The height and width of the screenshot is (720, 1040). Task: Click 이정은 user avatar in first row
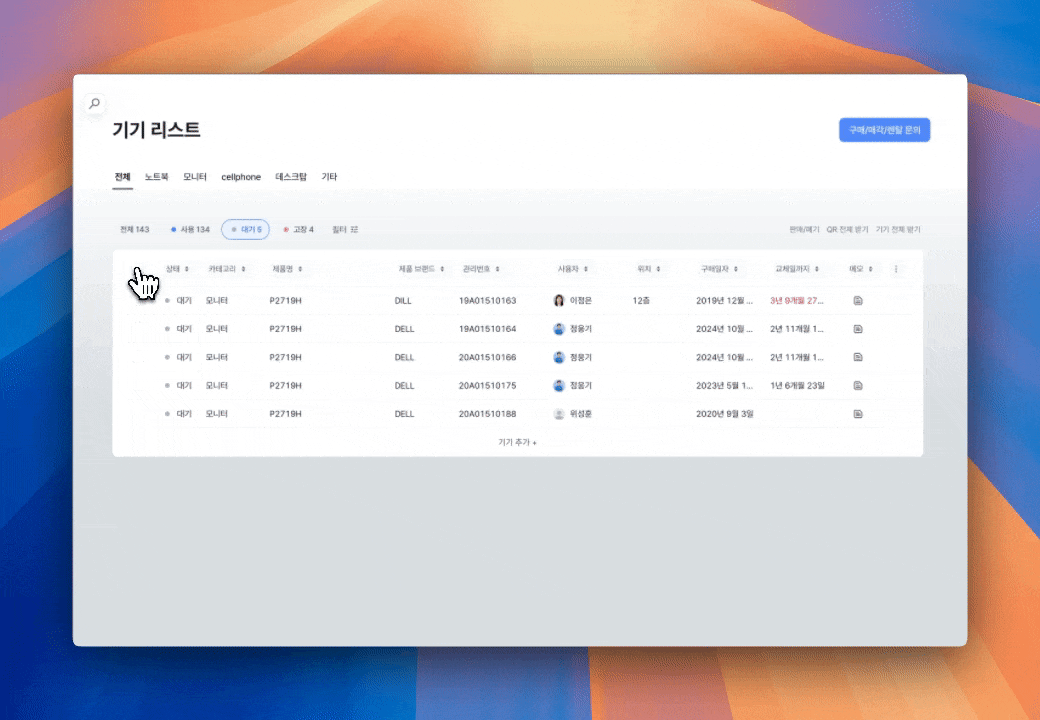click(559, 300)
